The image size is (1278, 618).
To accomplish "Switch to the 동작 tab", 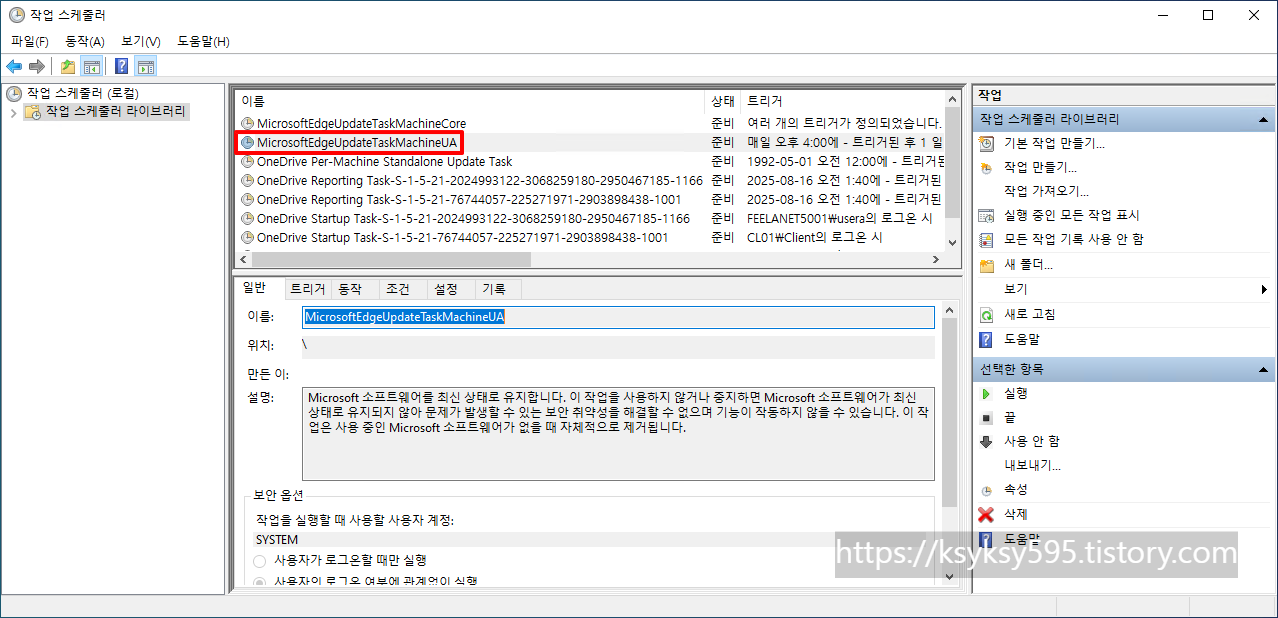I will pos(355,289).
